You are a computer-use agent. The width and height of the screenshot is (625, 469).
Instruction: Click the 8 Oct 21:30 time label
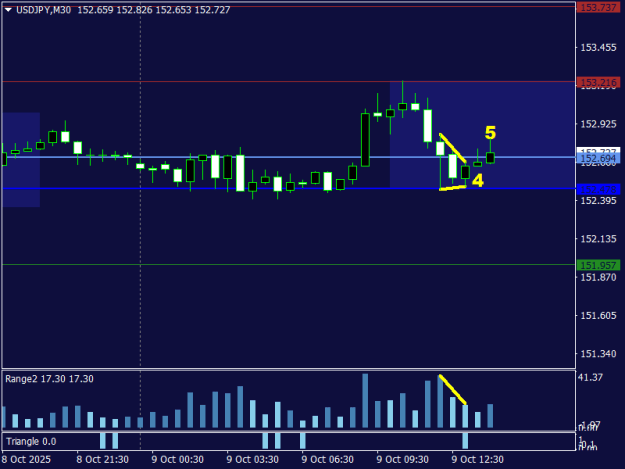[102, 459]
